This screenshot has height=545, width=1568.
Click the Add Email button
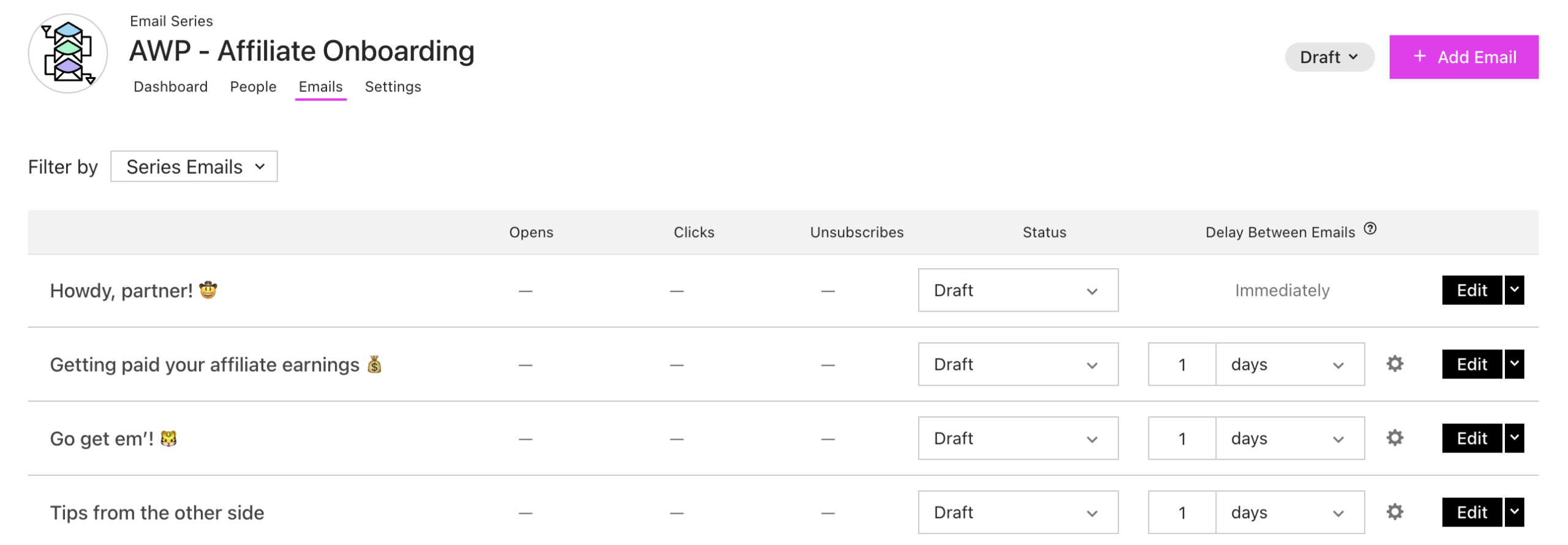point(1463,57)
